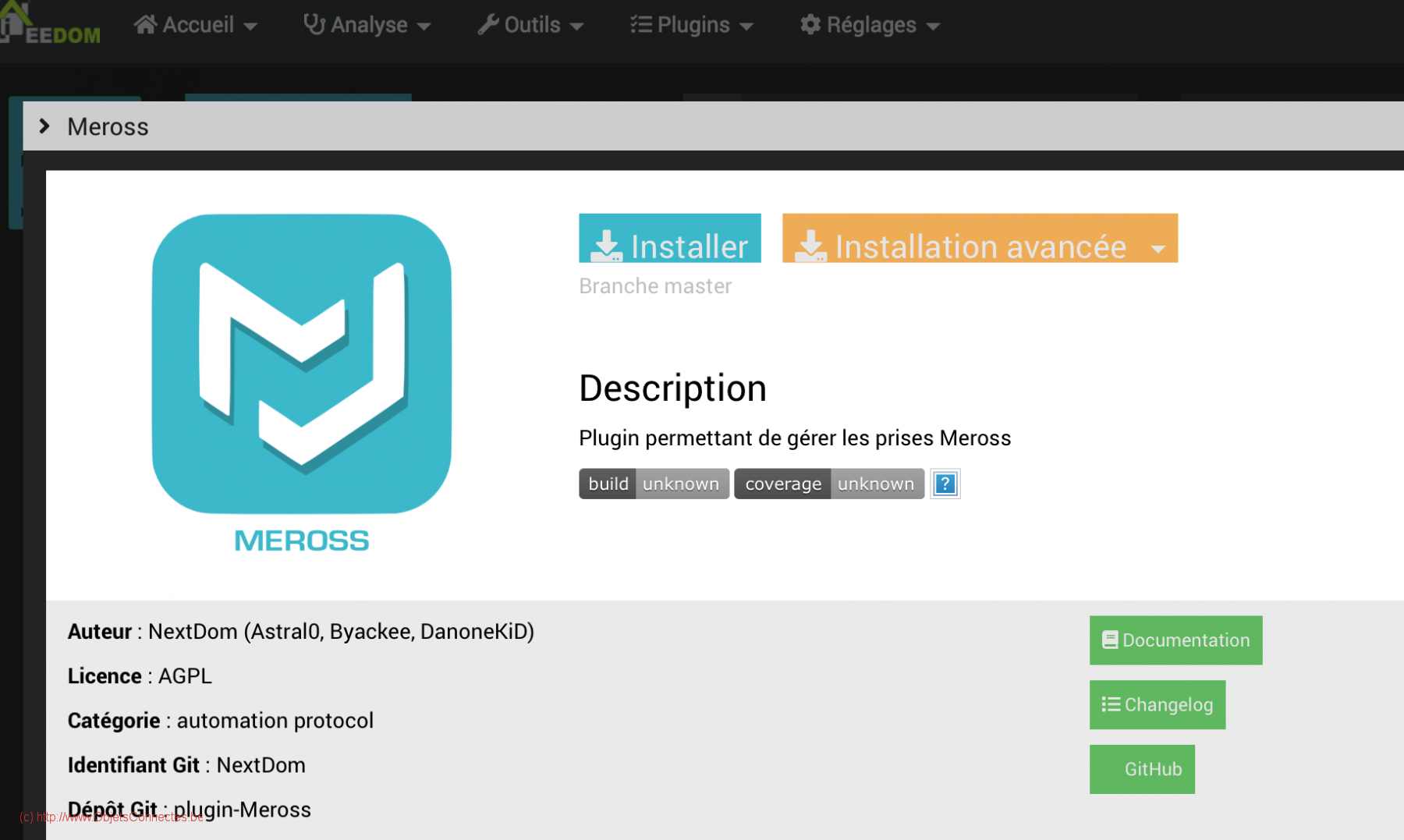Click the list icon beside Plugins
The width and height of the screenshot is (1404, 840).
(641, 24)
